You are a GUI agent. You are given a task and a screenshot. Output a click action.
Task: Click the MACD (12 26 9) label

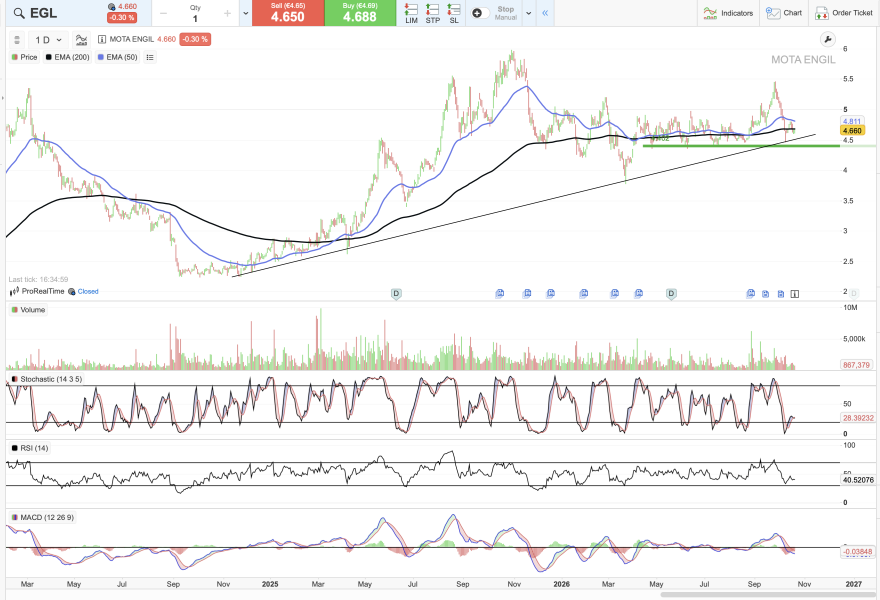[x=43, y=517]
